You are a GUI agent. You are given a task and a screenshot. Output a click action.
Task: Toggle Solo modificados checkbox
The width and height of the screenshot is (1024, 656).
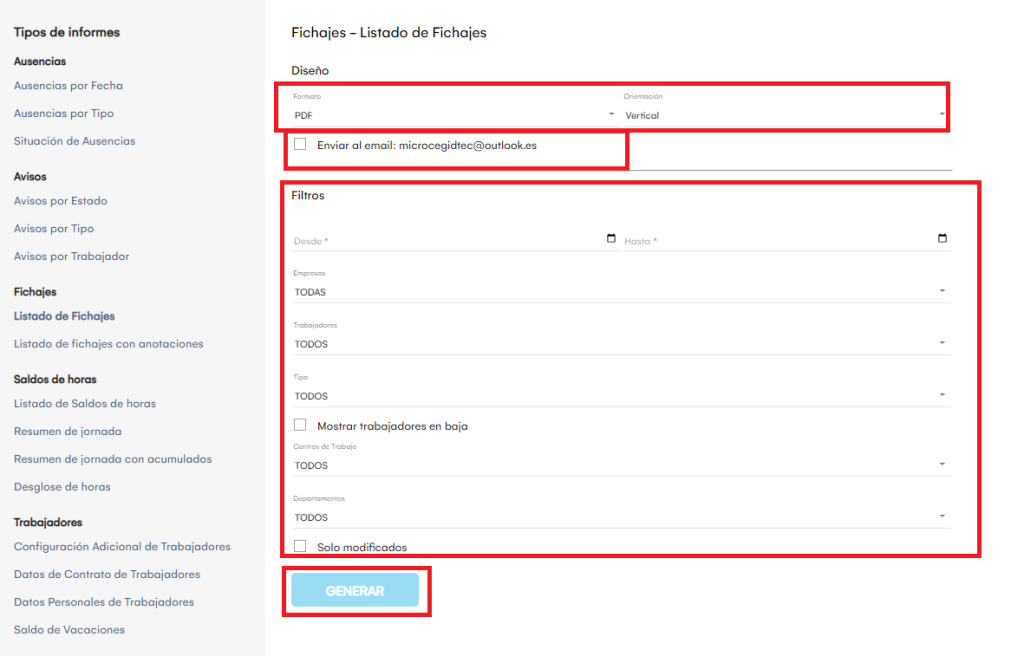pyautogui.click(x=300, y=546)
